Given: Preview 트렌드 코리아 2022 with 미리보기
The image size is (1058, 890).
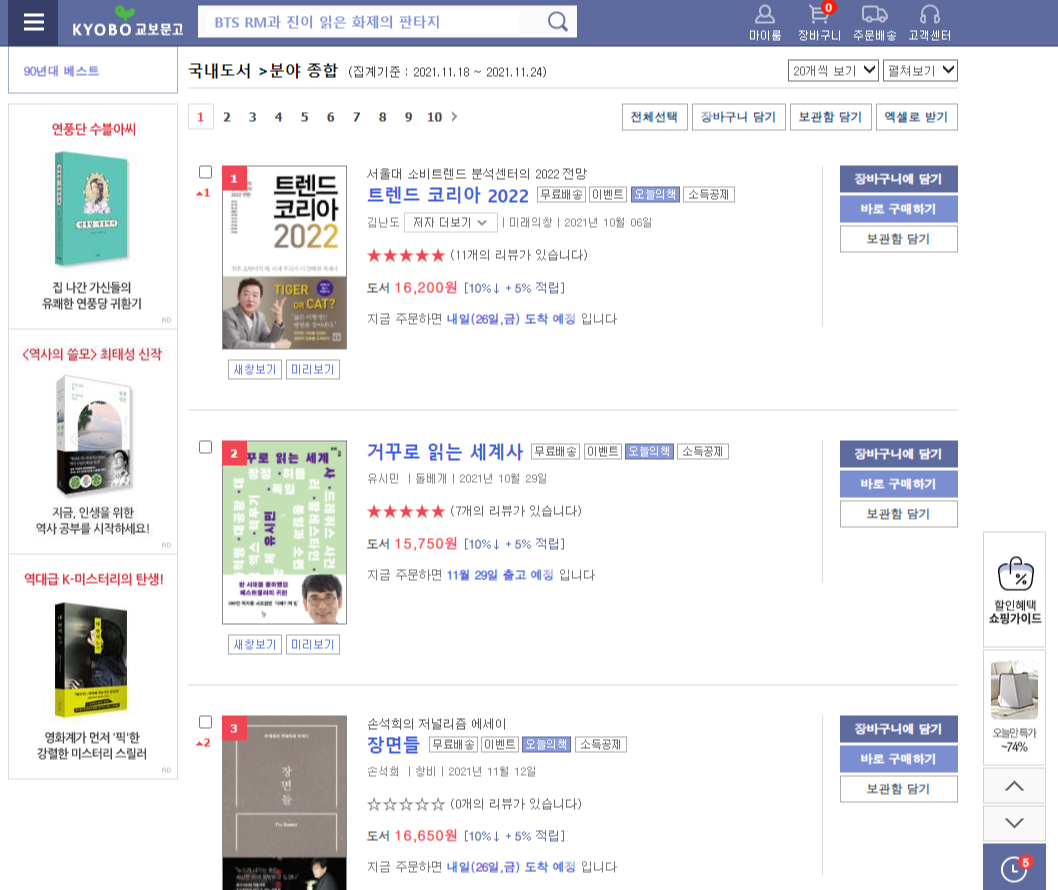Looking at the screenshot, I should [x=312, y=370].
